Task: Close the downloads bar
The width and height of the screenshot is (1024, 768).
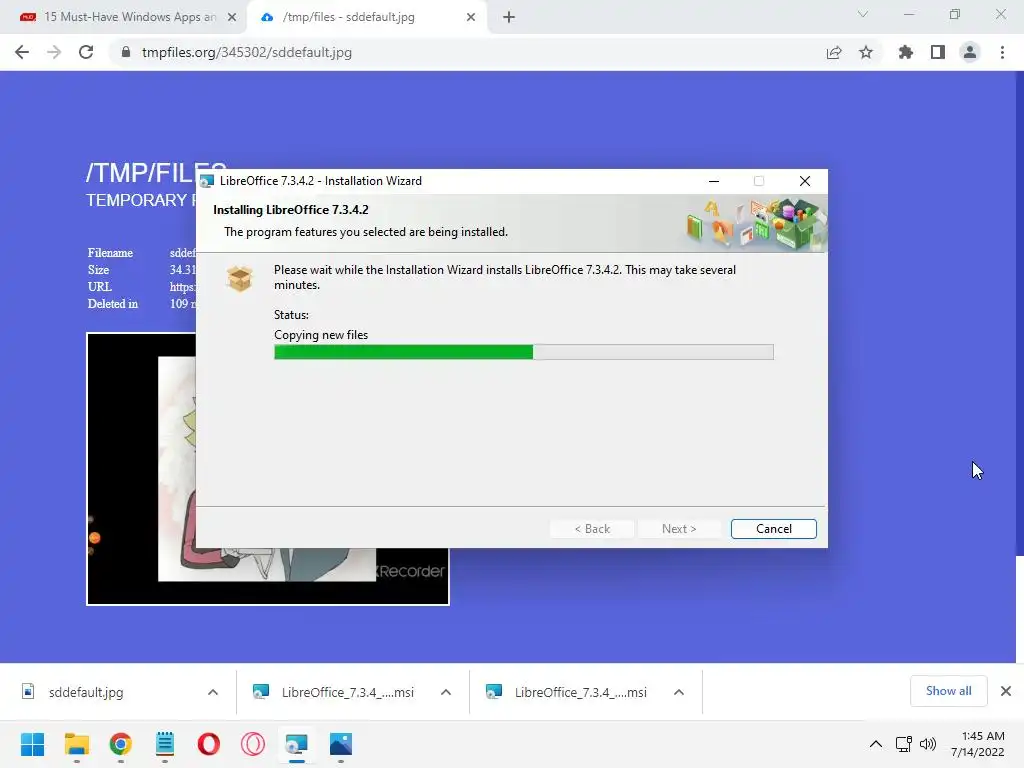Action: (1006, 691)
